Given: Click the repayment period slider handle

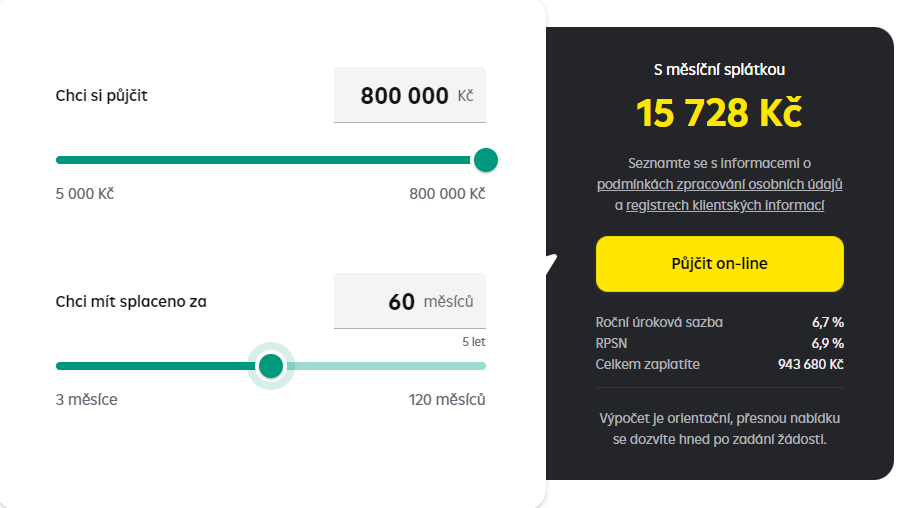Looking at the screenshot, I should click(x=271, y=366).
